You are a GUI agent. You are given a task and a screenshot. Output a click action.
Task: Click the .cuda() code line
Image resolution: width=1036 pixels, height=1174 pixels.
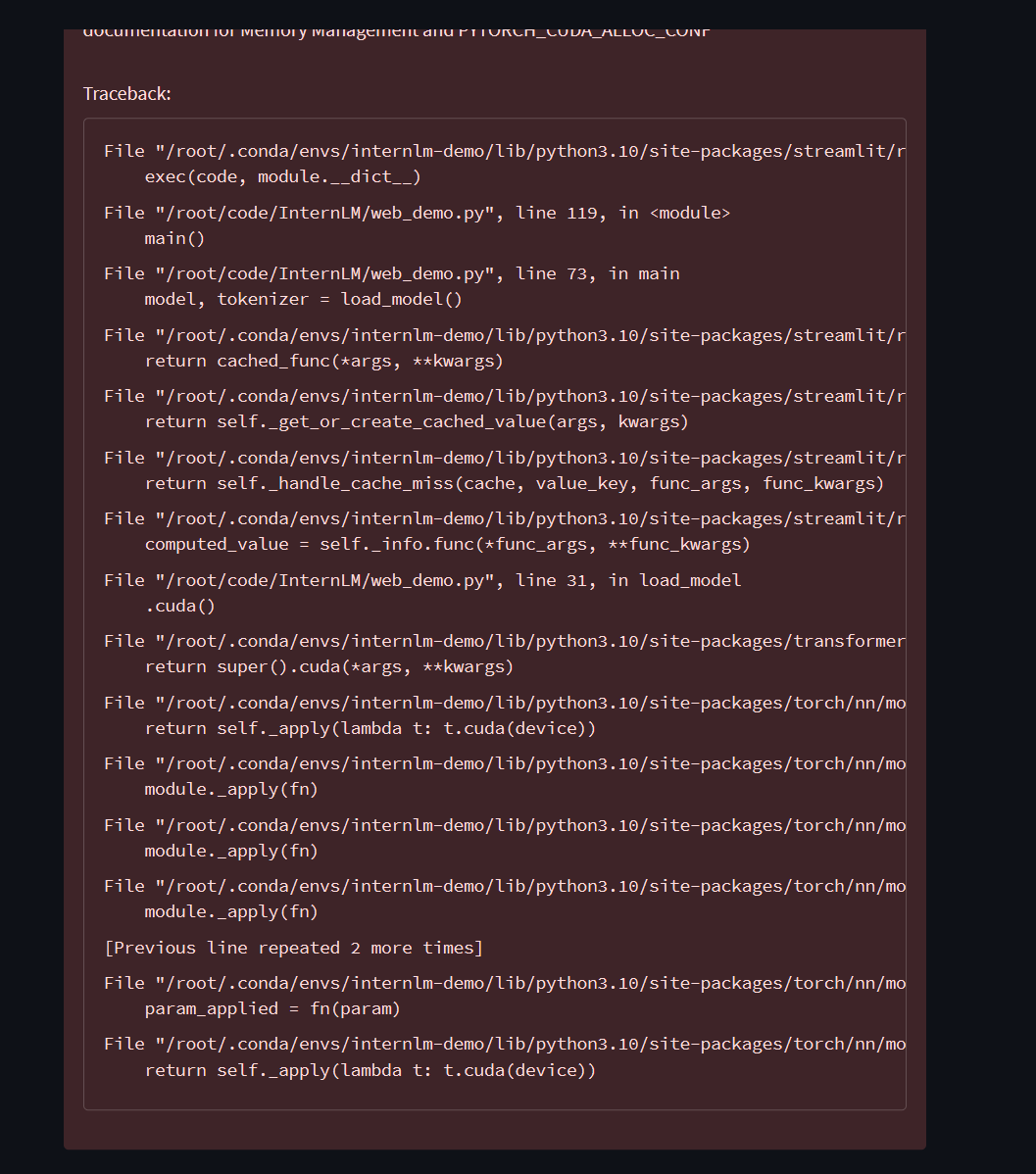[x=179, y=606]
